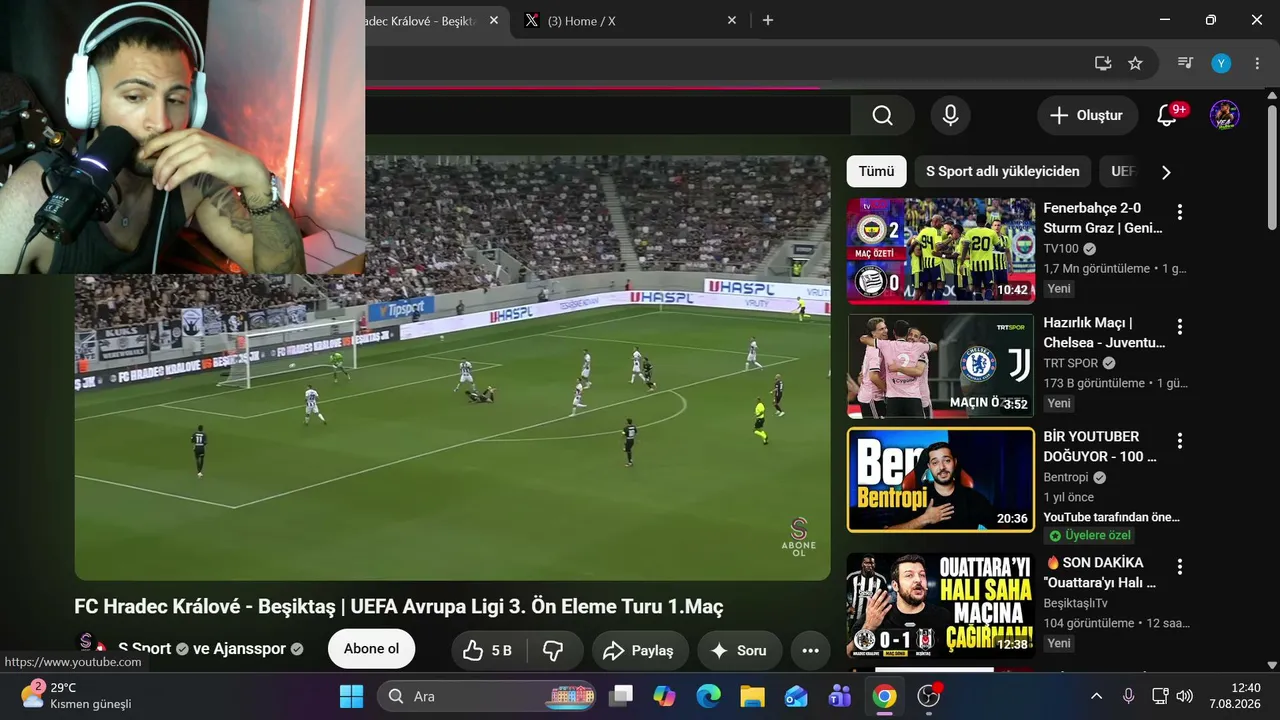Open the Windows Start menu

coord(351,696)
